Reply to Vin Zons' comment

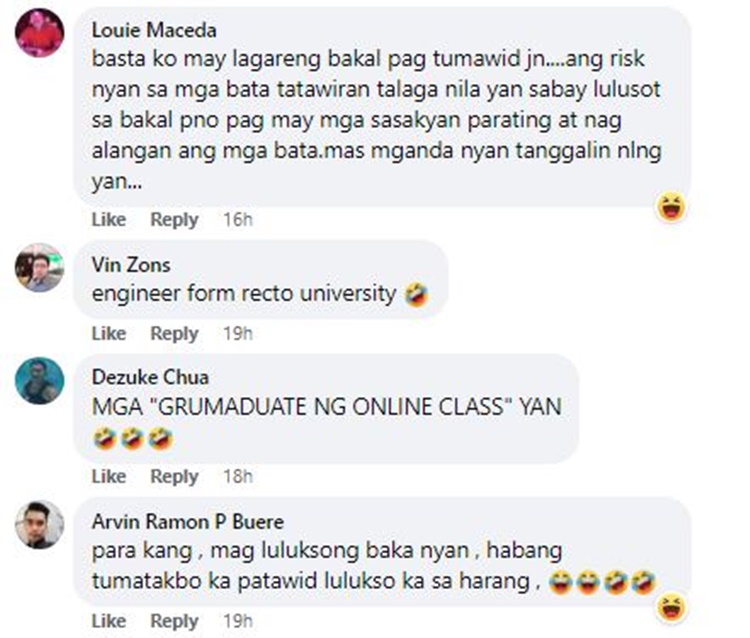[x=175, y=334]
